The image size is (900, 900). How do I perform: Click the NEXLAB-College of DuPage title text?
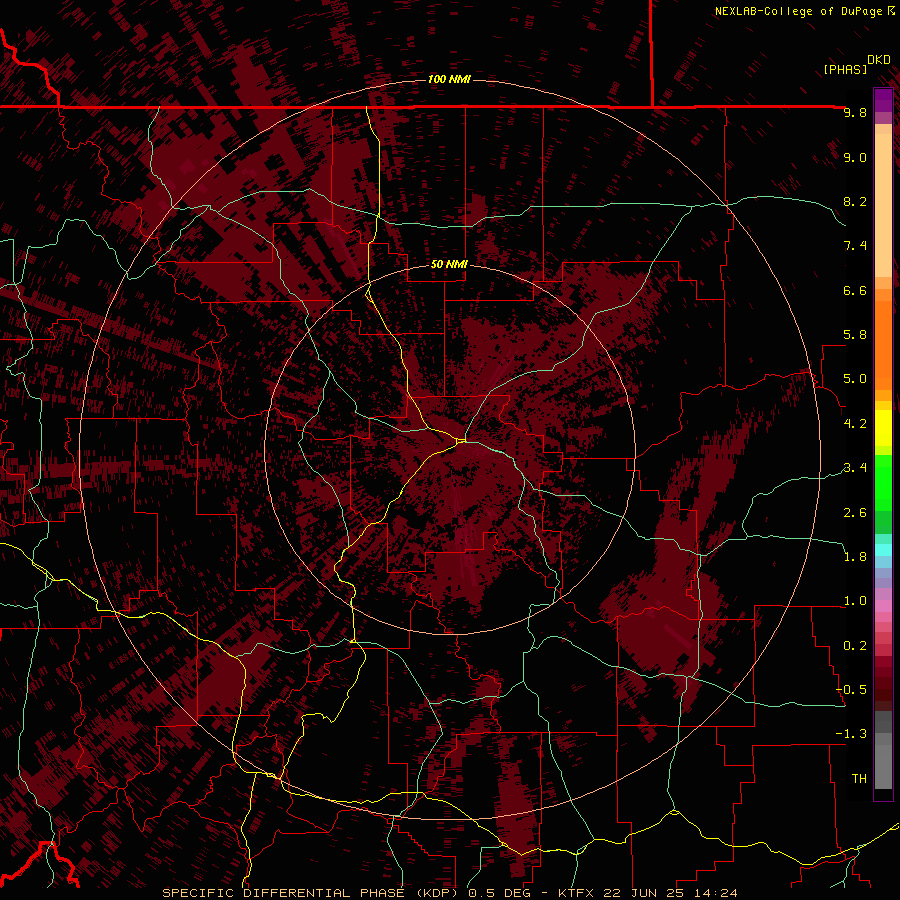click(x=798, y=11)
